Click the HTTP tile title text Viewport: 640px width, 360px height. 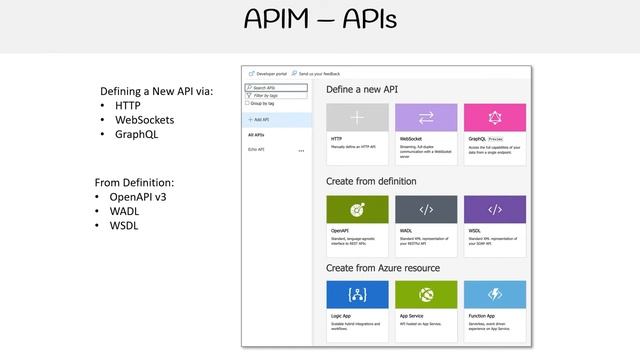[x=336, y=139]
